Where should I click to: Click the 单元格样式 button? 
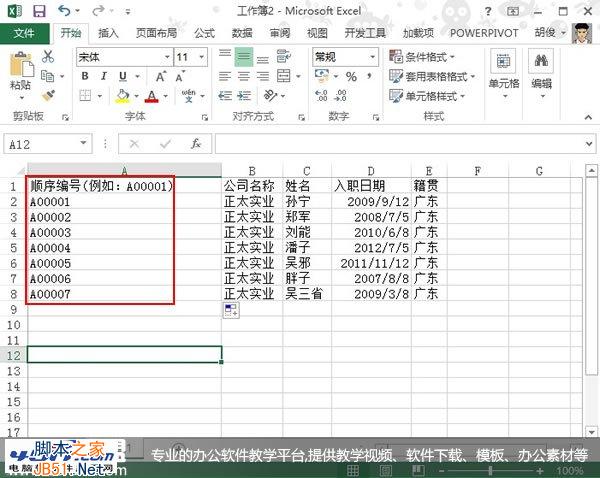click(433, 96)
